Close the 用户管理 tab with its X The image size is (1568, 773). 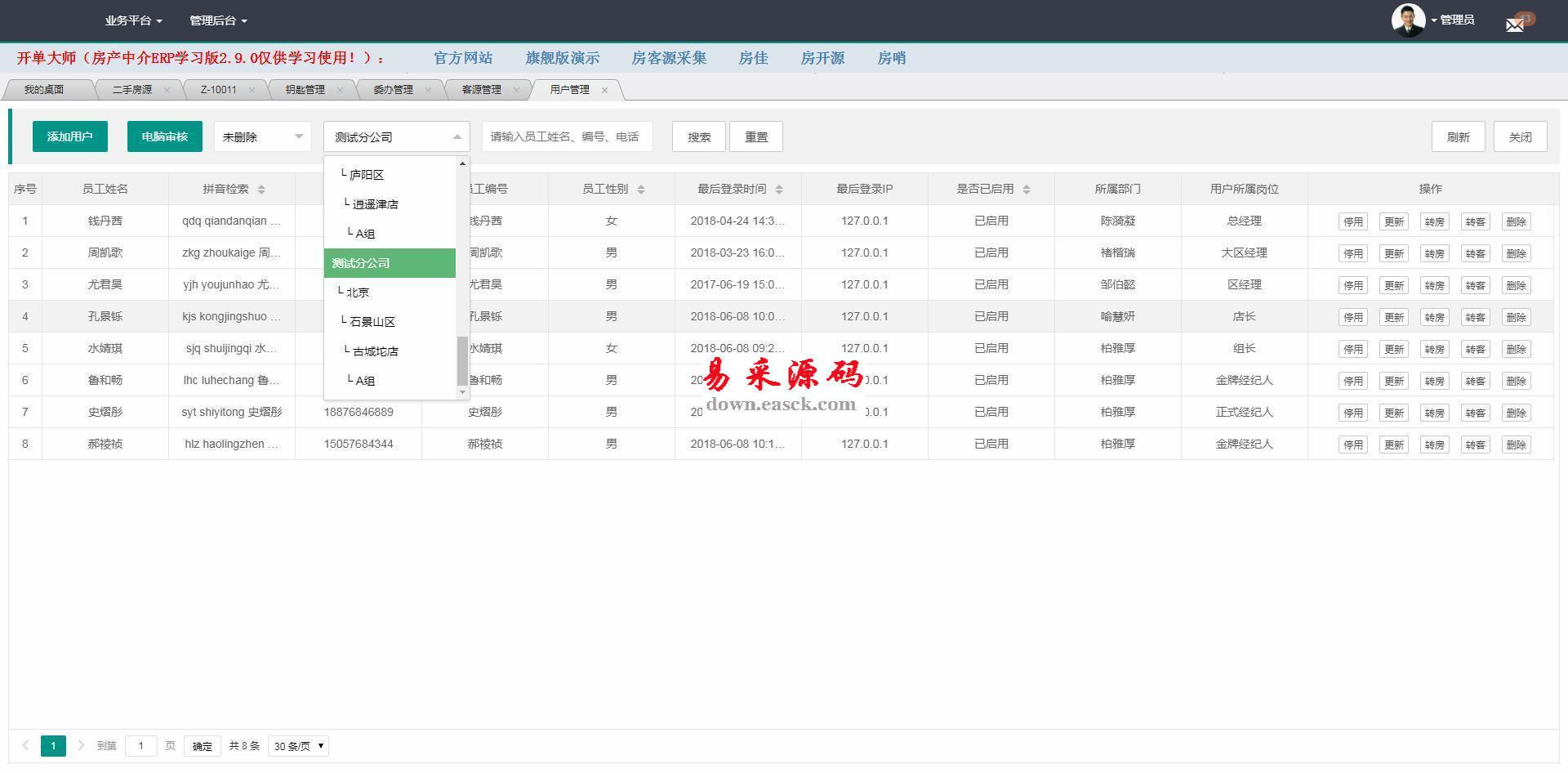click(x=604, y=90)
